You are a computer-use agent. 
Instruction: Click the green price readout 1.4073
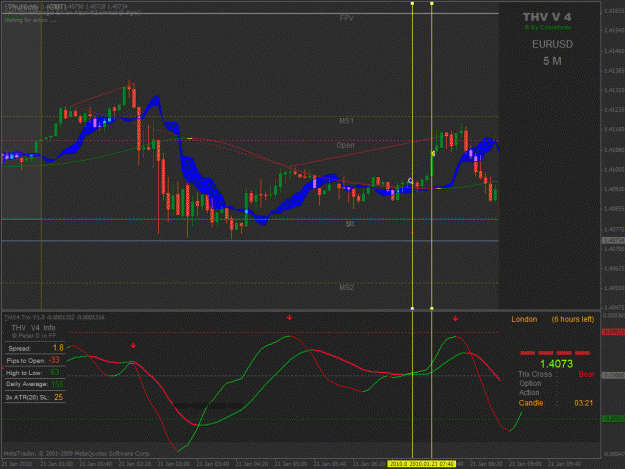coord(556,363)
